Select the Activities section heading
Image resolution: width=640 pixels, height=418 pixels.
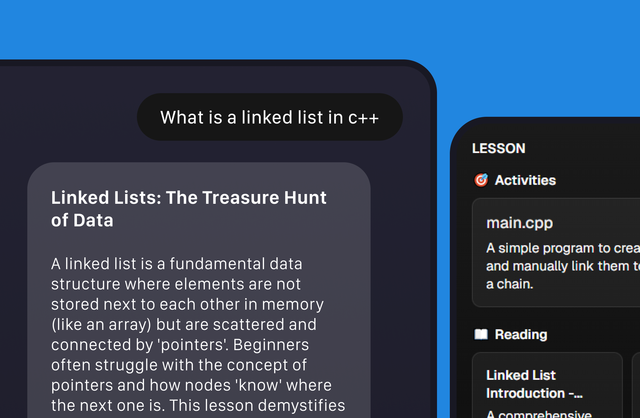click(525, 180)
